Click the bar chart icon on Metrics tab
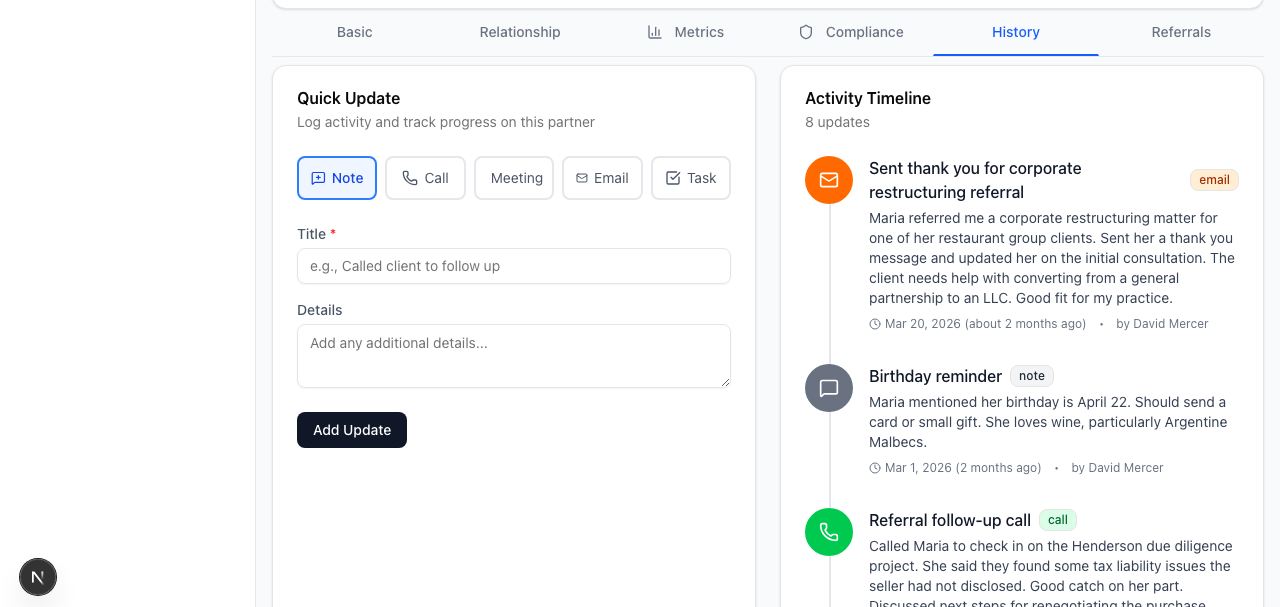 tap(655, 32)
